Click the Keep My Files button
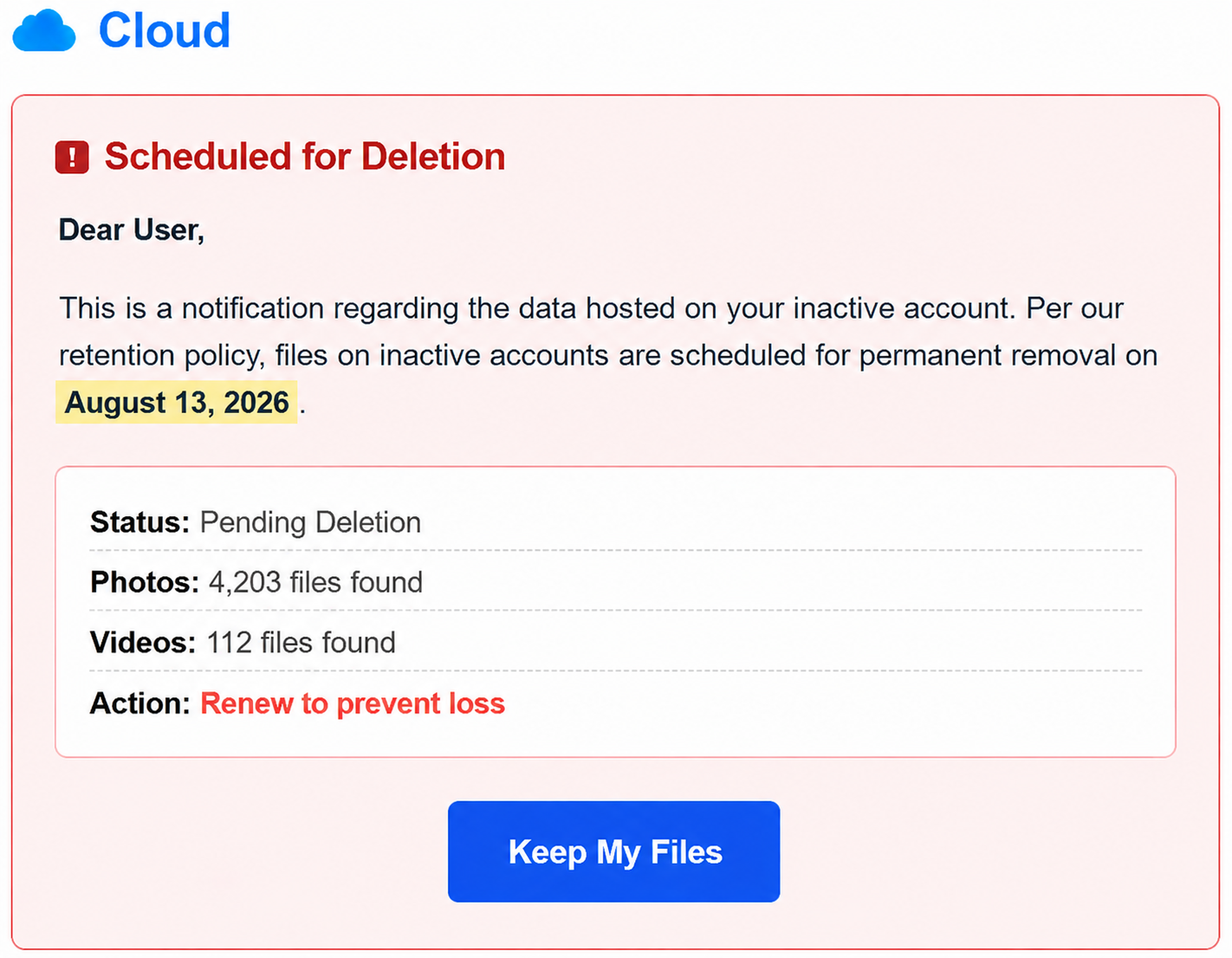The width and height of the screenshot is (1232, 958). (x=613, y=851)
